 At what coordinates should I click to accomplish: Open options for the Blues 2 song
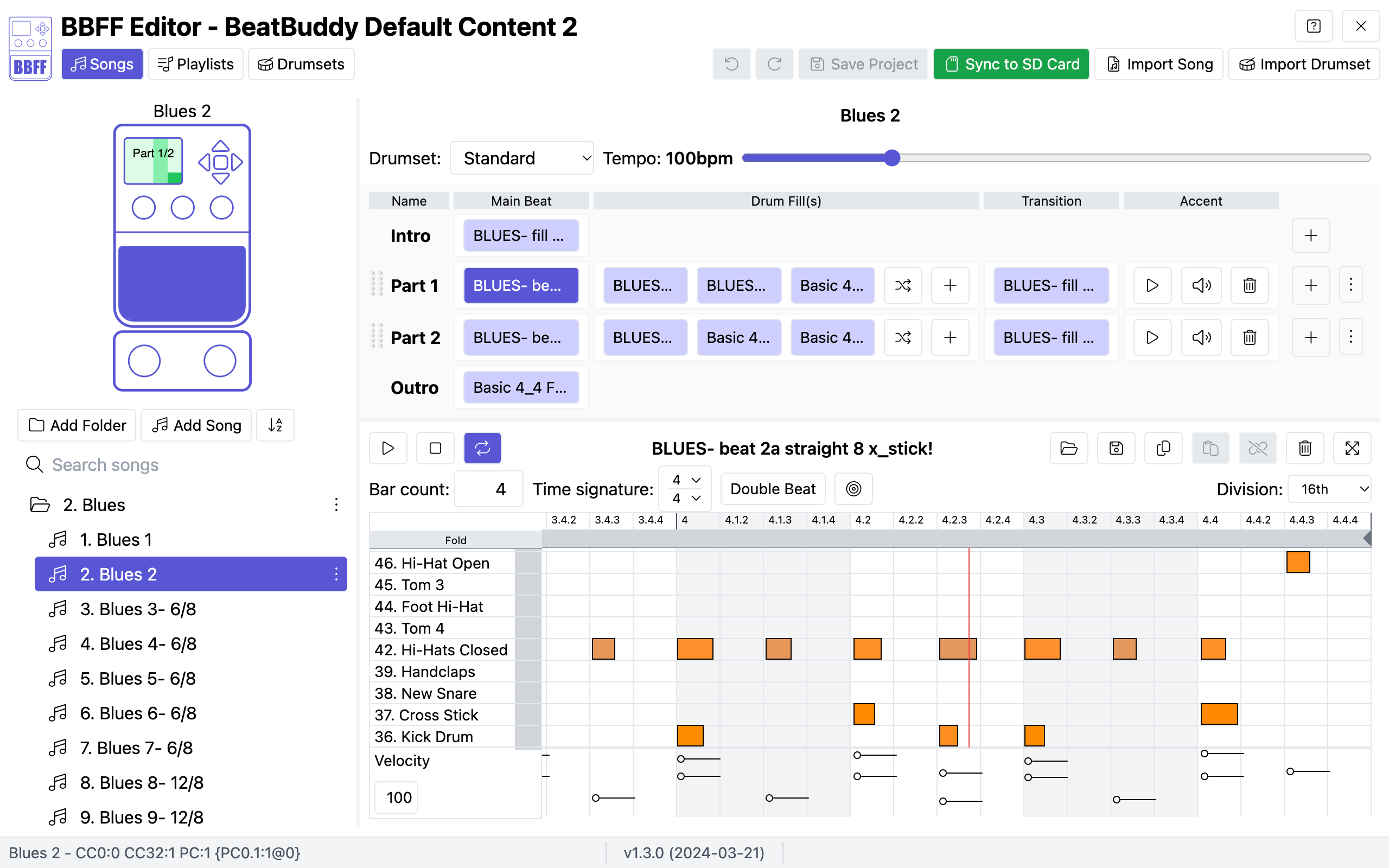[336, 573]
